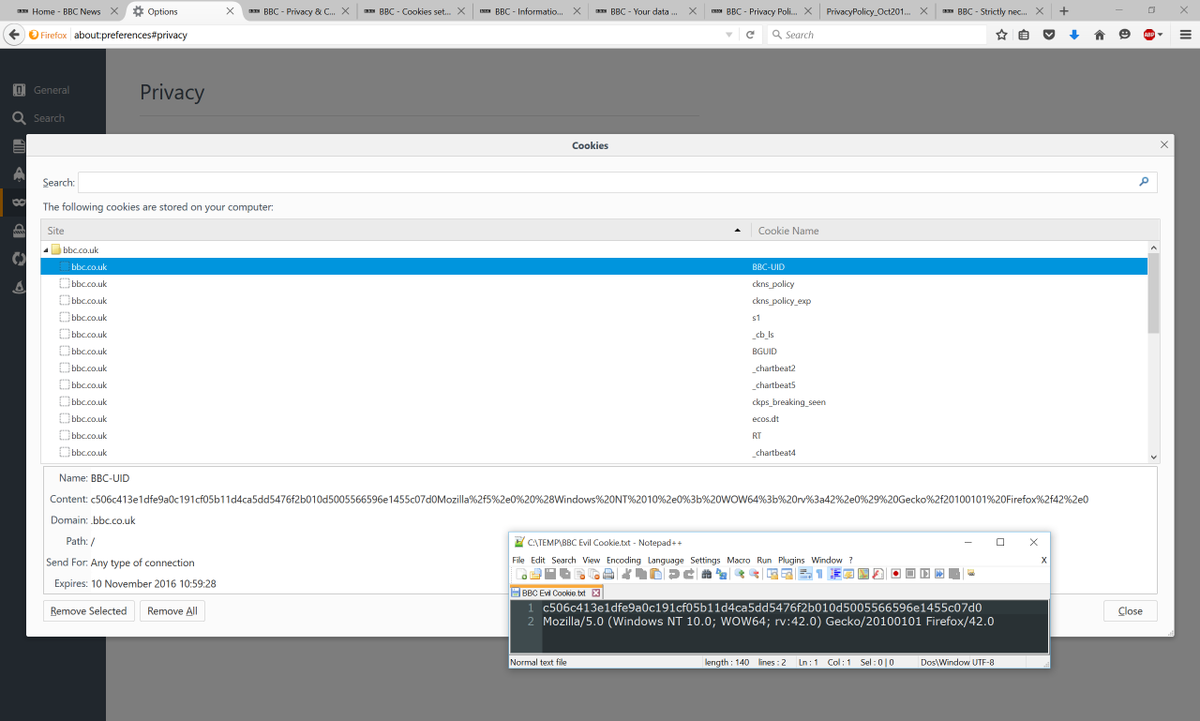
Task: Open the General preferences section in sidebar
Action: tap(41, 90)
